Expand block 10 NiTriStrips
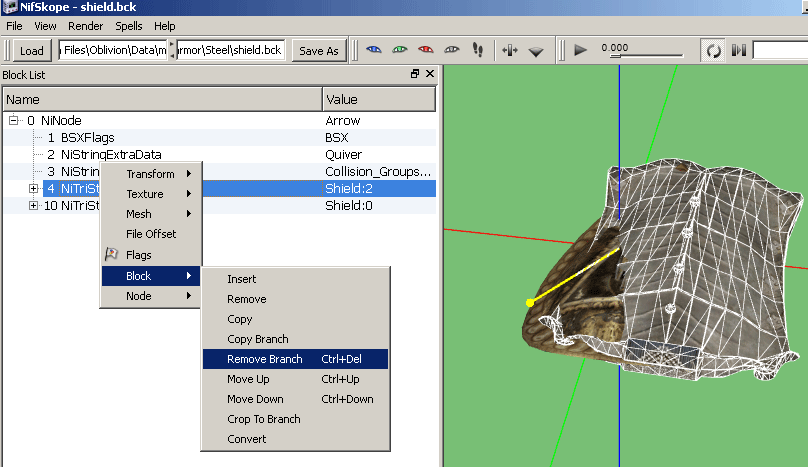Viewport: 808px width, 467px height. click(33, 206)
